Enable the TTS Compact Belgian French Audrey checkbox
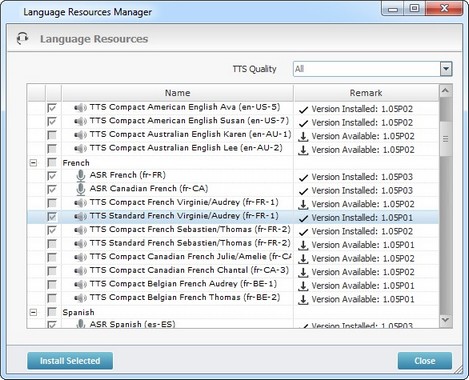This screenshot has height=380, width=469. pyautogui.click(x=52, y=285)
